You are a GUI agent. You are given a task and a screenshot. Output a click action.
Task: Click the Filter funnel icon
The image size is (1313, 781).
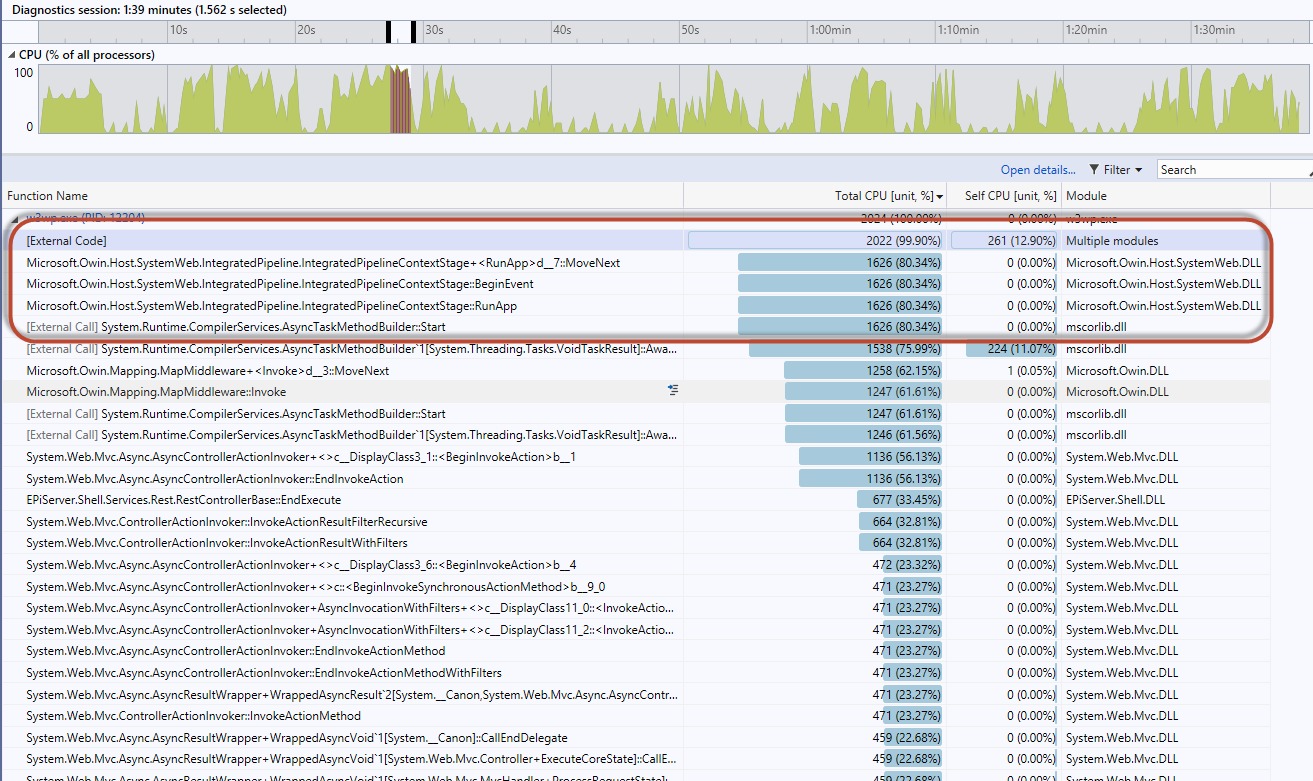coord(1094,170)
